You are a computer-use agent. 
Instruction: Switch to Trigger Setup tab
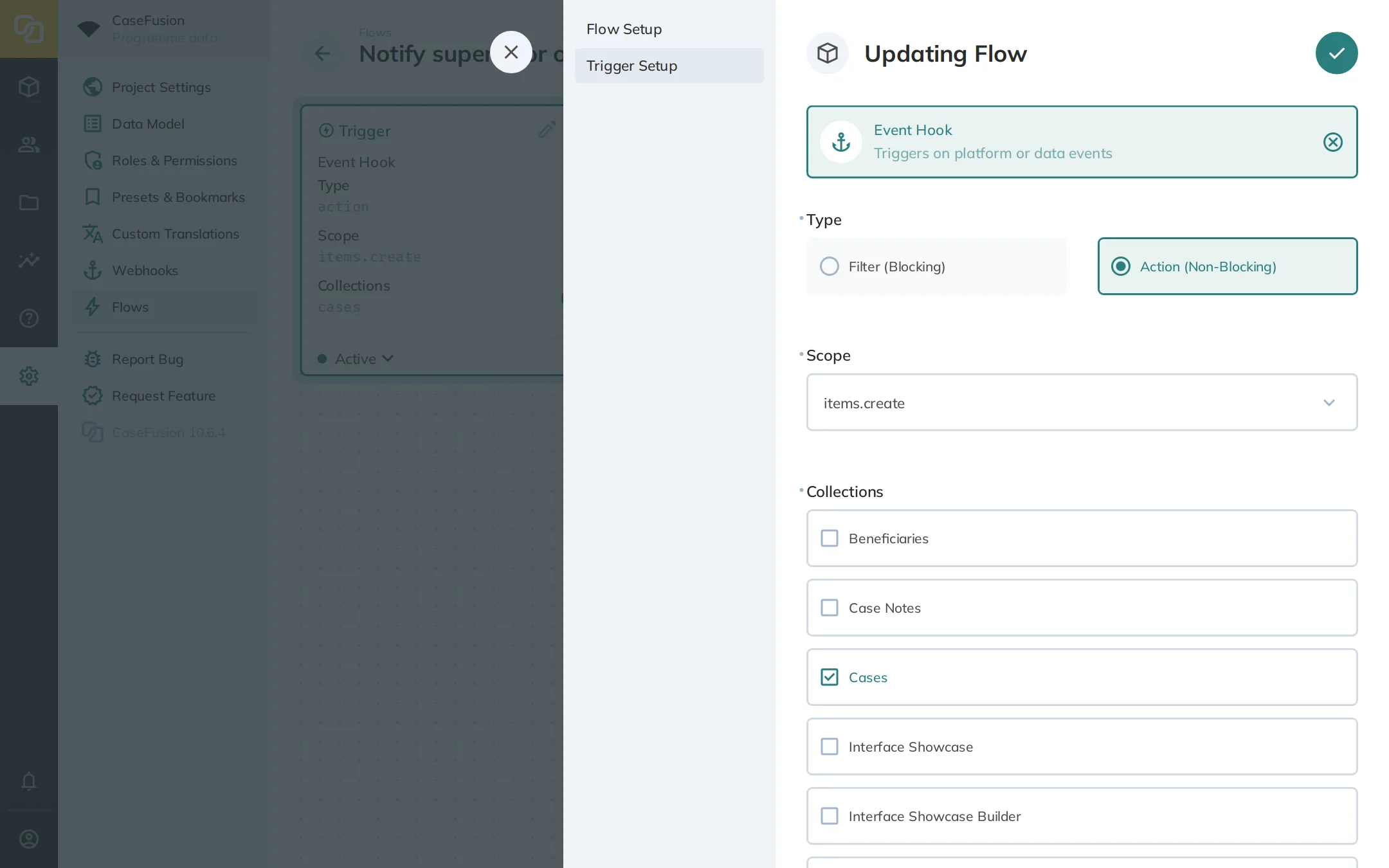[669, 66]
